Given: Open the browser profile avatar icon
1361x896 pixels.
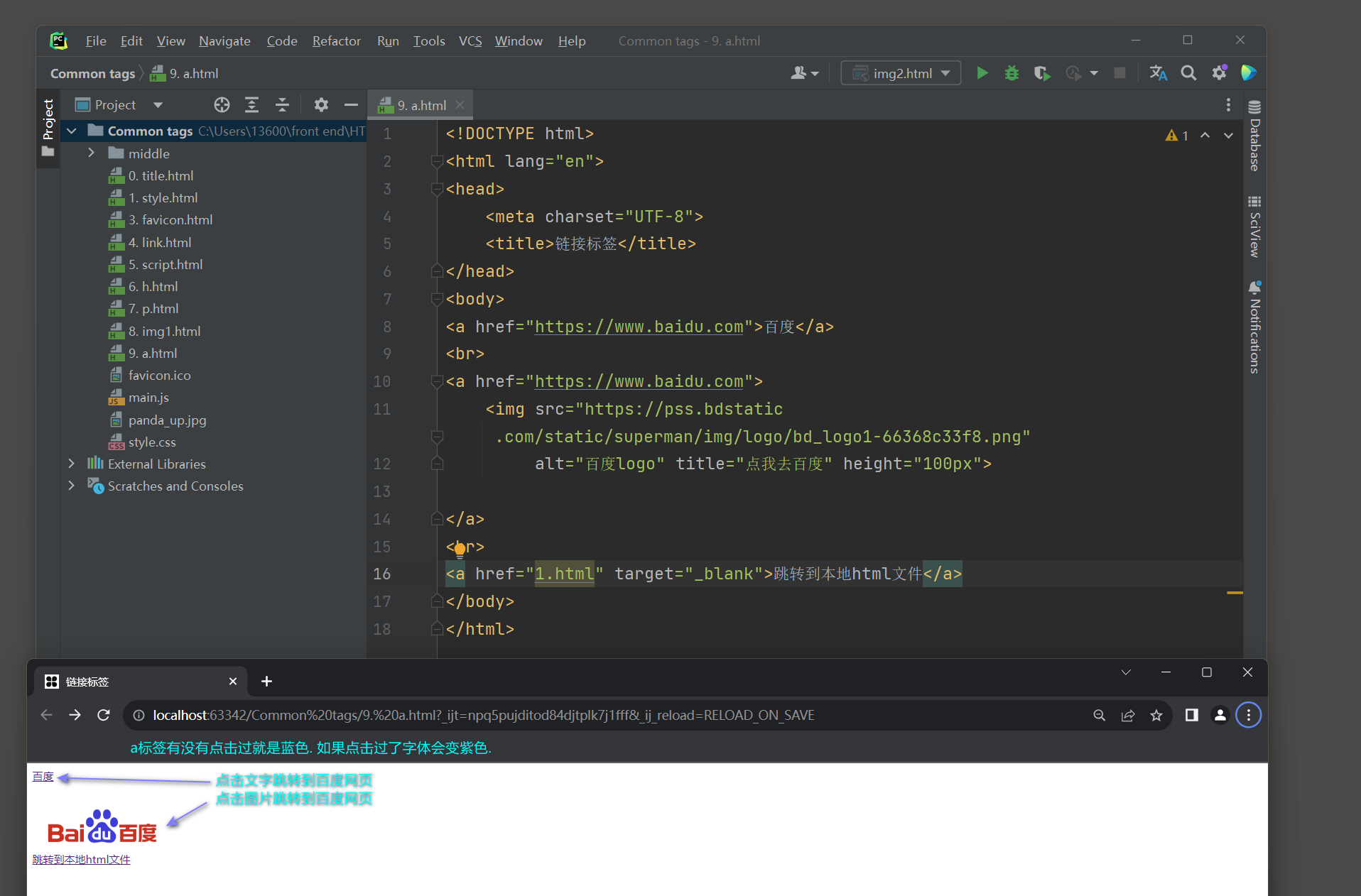Looking at the screenshot, I should coord(1220,715).
